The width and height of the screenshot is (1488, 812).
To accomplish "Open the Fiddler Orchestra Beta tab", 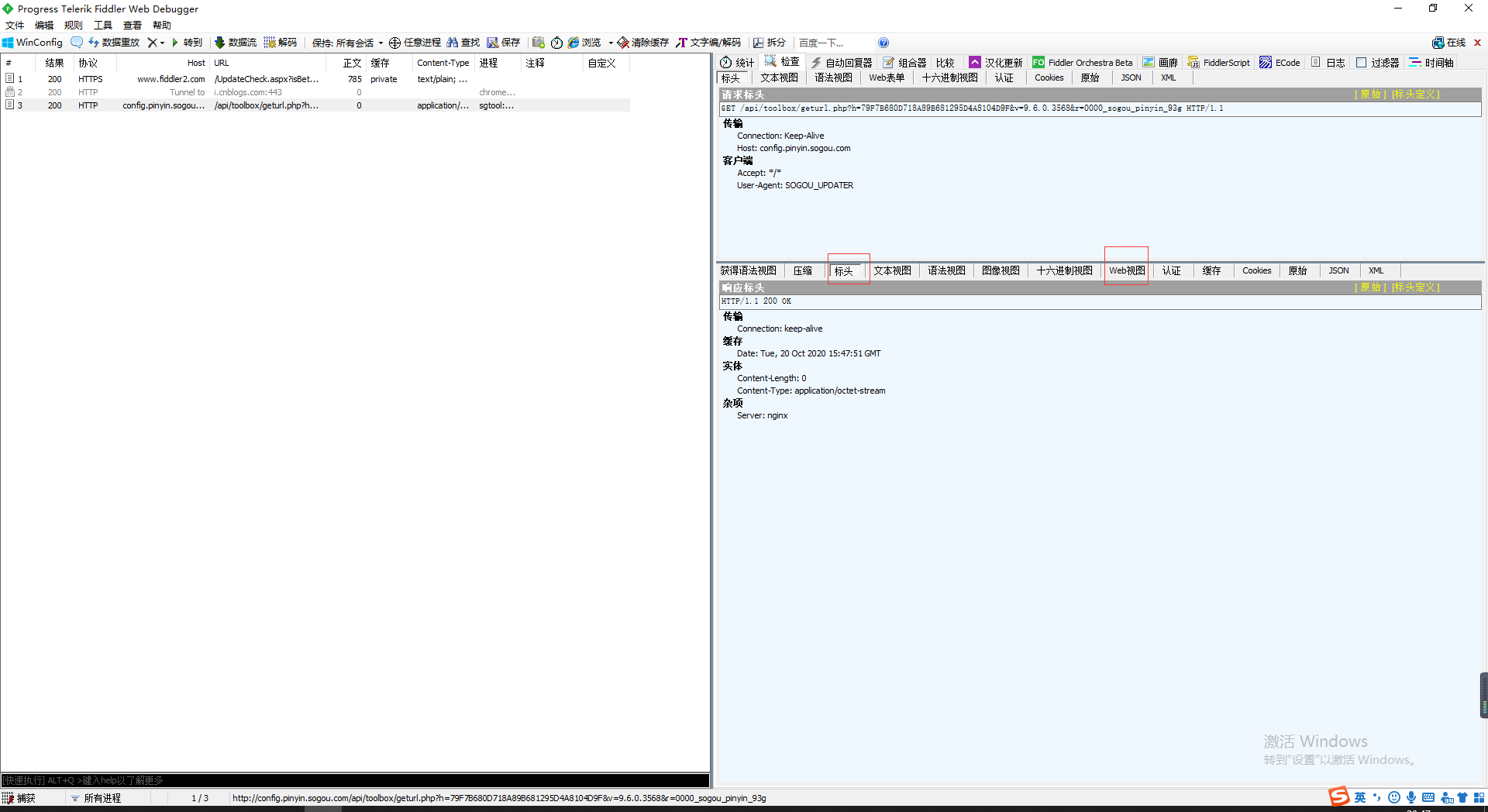I will click(1083, 63).
